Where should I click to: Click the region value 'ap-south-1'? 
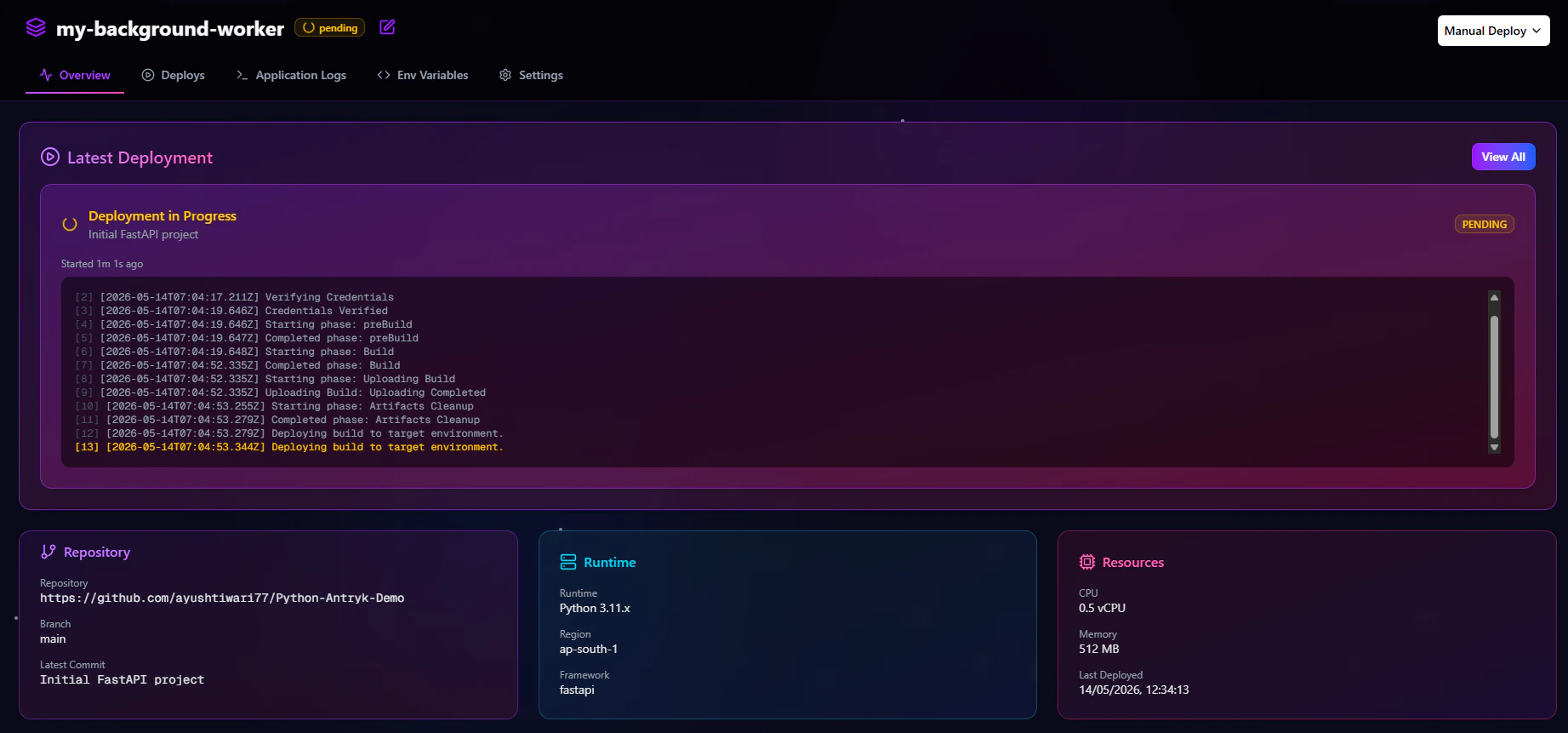589,649
